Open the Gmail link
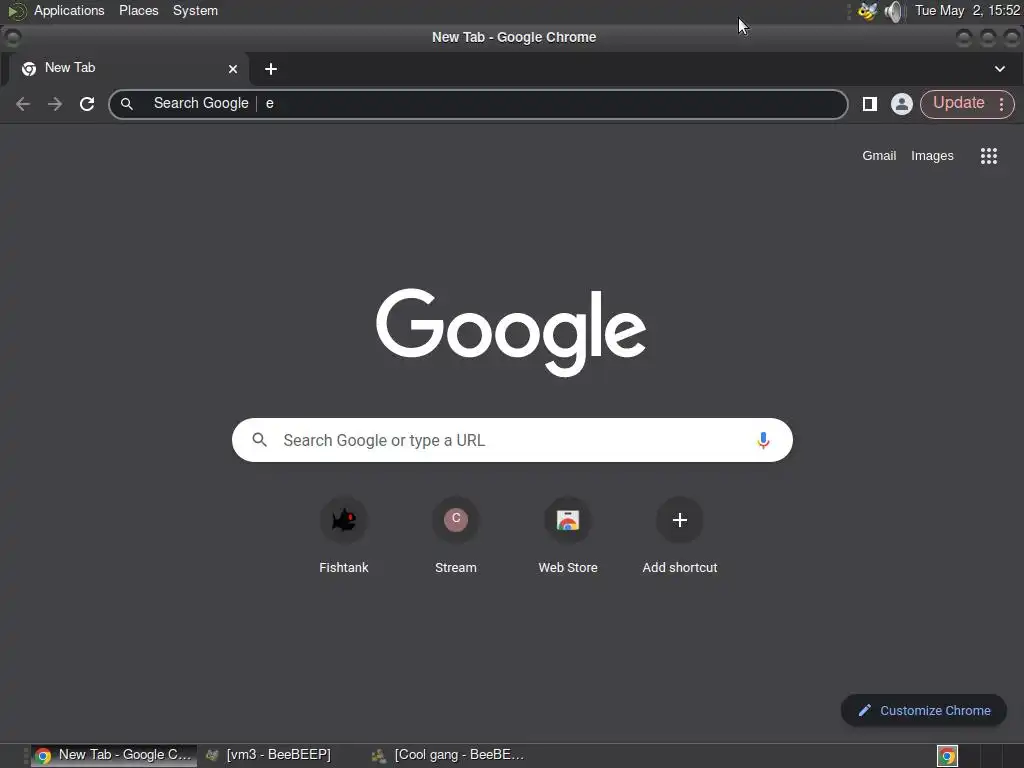 click(x=878, y=155)
